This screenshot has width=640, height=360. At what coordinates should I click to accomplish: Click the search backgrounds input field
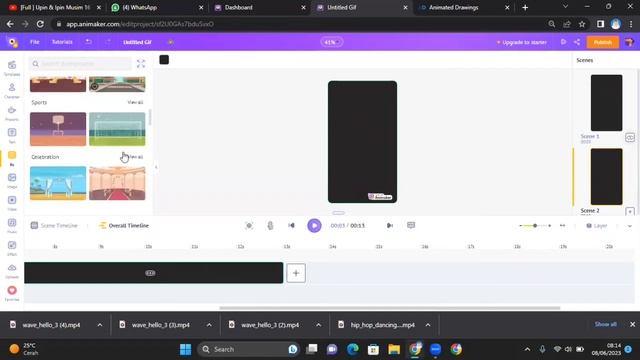pyautogui.click(x=81, y=64)
